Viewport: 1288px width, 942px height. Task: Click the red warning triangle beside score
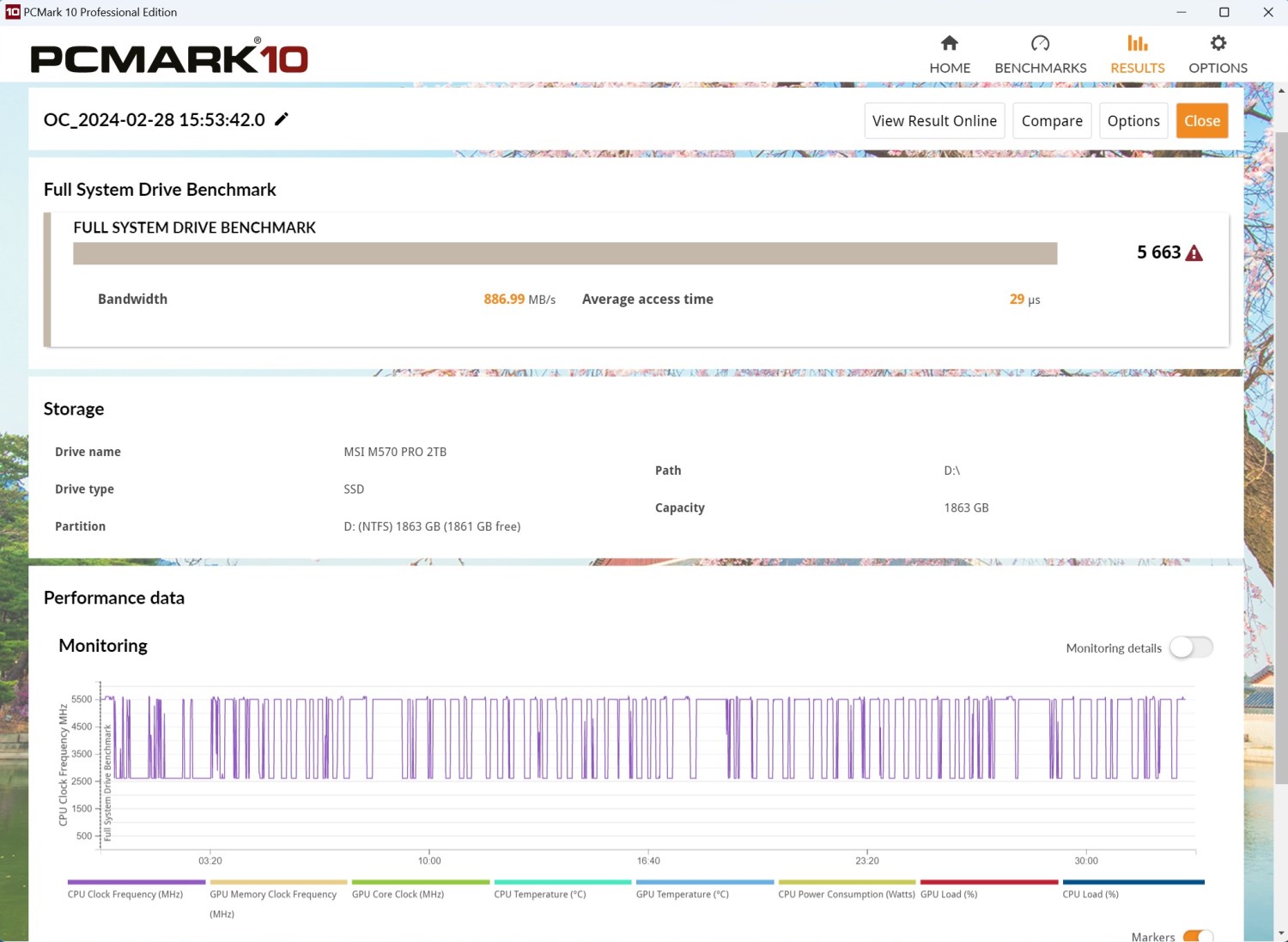[1194, 253]
